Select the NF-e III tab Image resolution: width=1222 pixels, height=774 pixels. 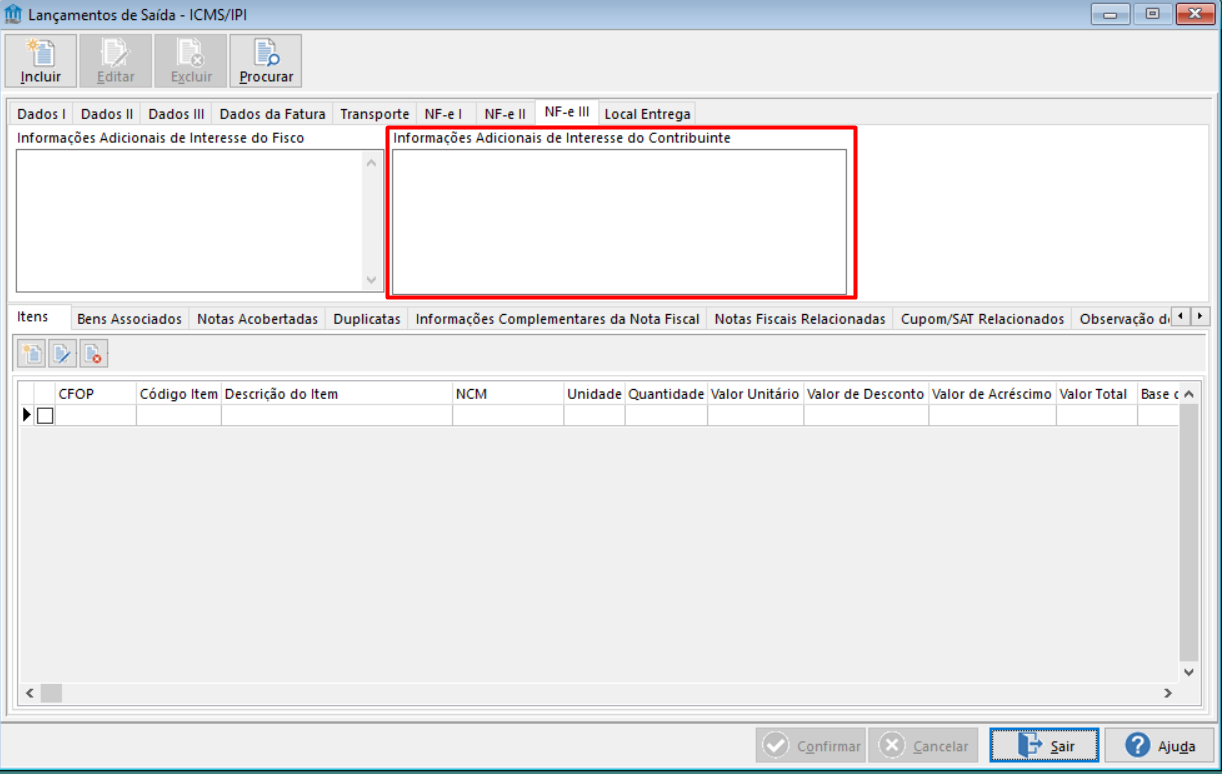pos(567,112)
